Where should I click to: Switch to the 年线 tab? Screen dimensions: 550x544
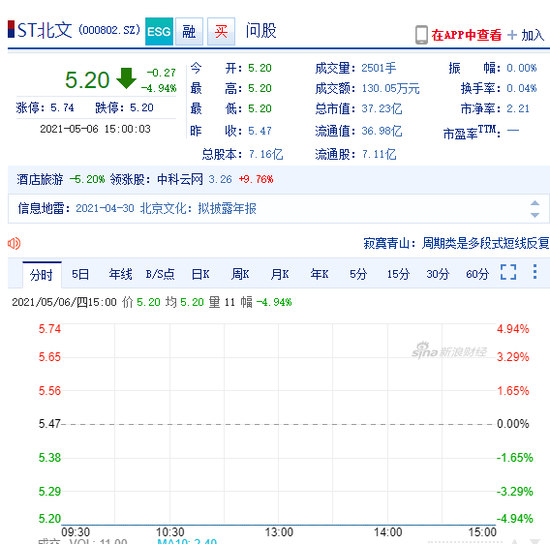tap(120, 274)
